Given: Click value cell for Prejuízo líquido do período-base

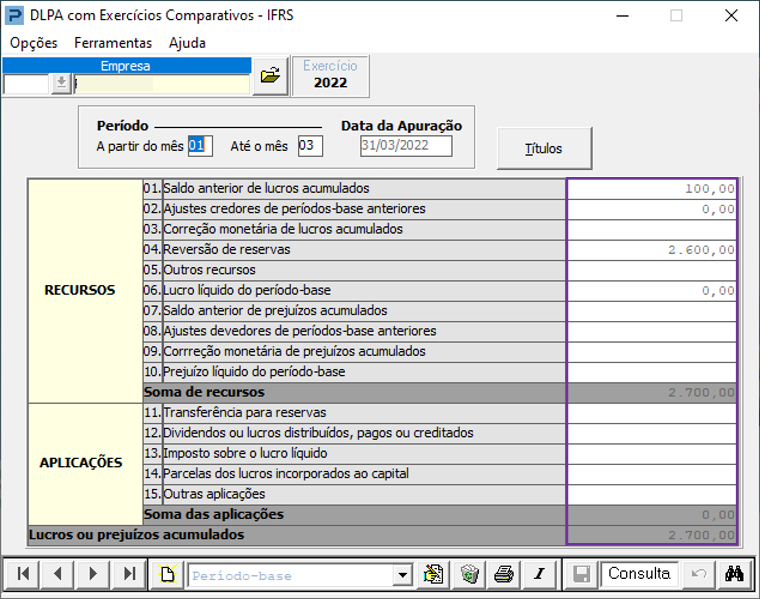Looking at the screenshot, I should (x=652, y=372).
